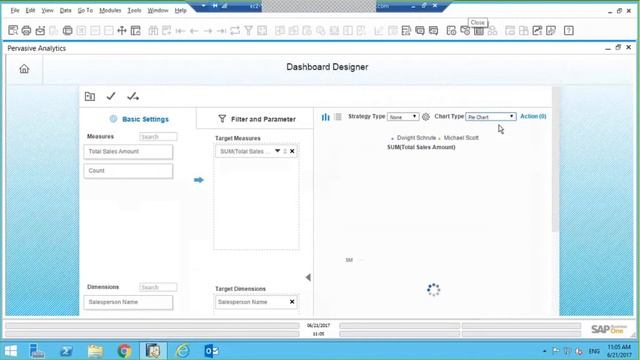Open the Chart Type dropdown
640x360 pixels.
(491, 117)
